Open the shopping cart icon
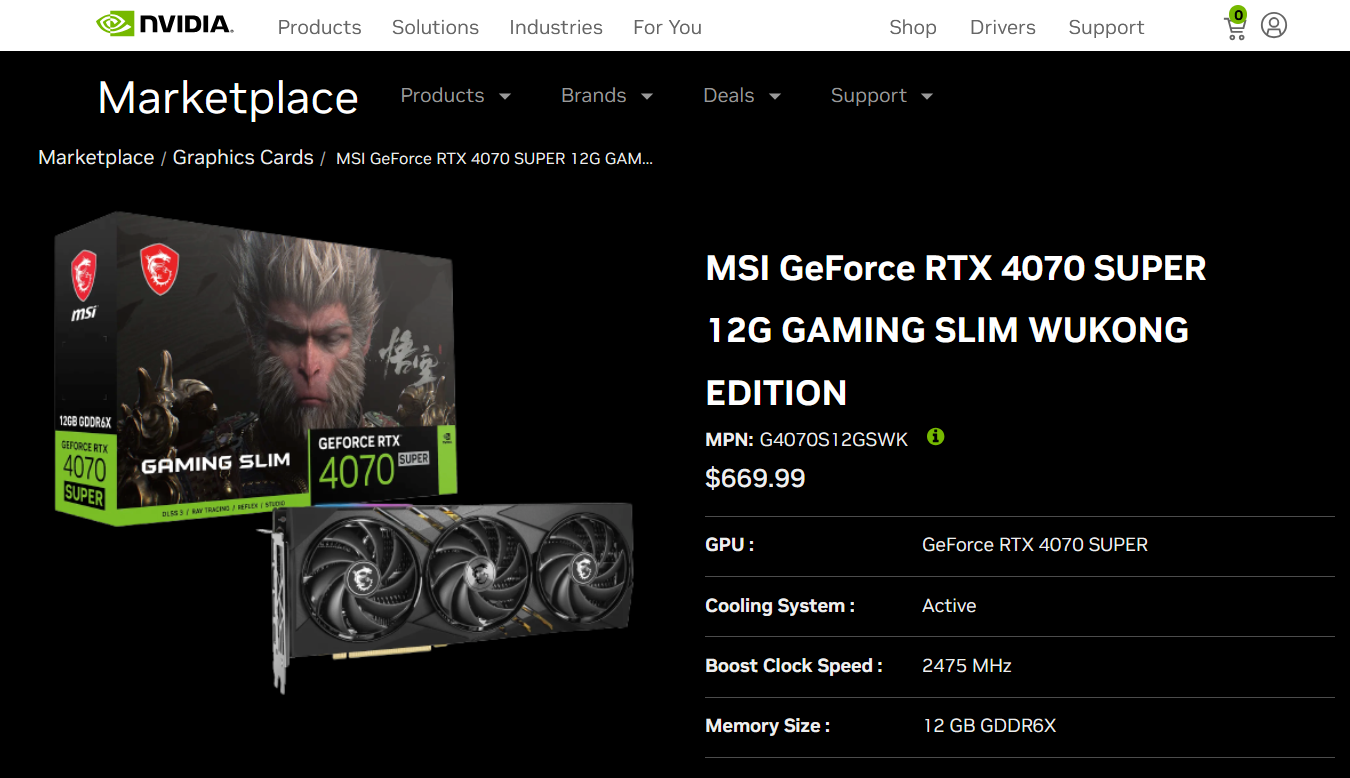The height and width of the screenshot is (778, 1350). [1235, 28]
